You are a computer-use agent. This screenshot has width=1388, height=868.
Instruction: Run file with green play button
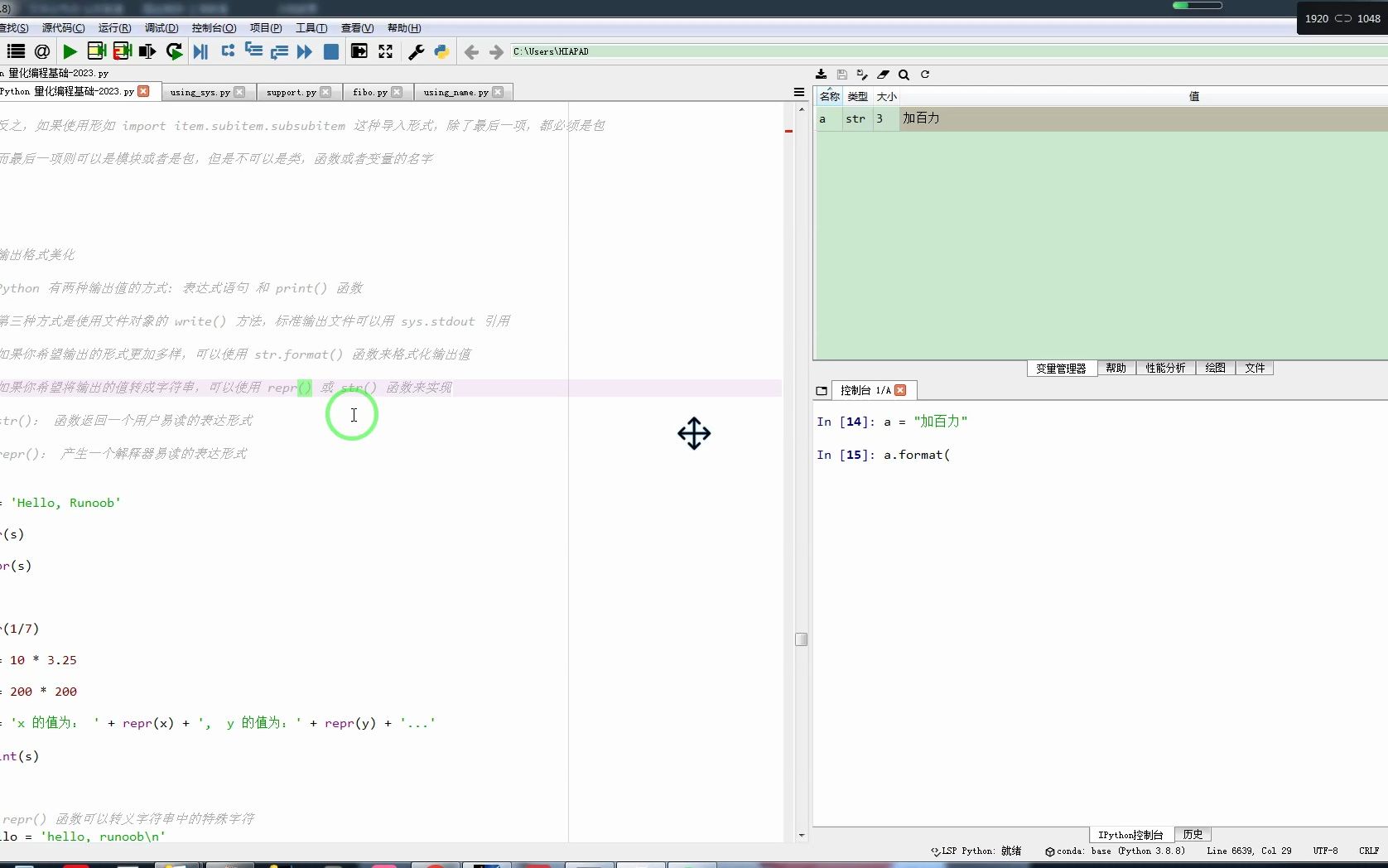point(70,51)
